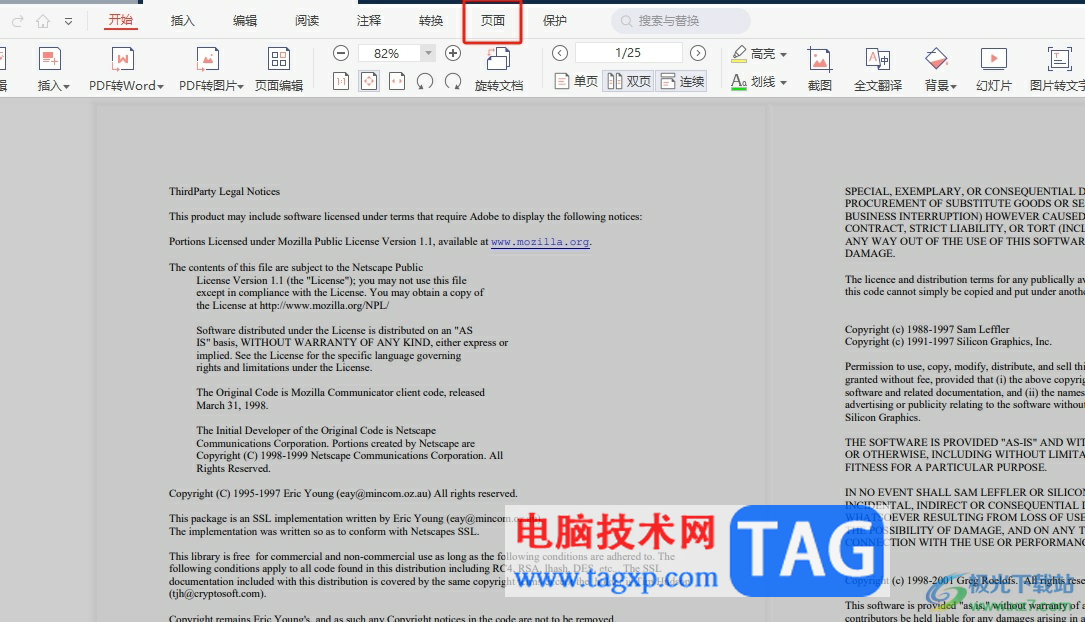Select fit width view icon
Image resolution: width=1085 pixels, height=622 pixels.
397,82
